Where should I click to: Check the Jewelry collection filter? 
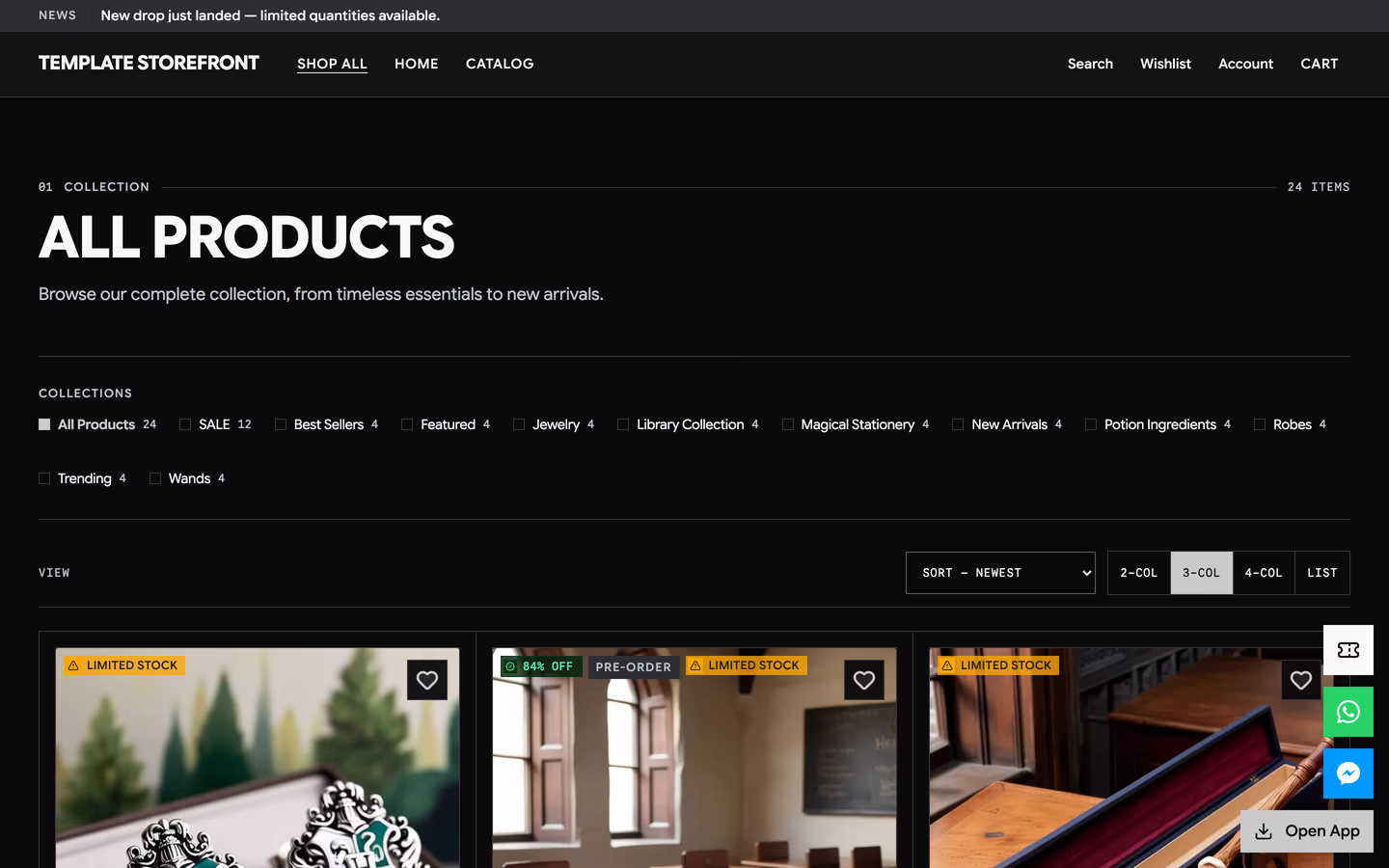point(519,424)
